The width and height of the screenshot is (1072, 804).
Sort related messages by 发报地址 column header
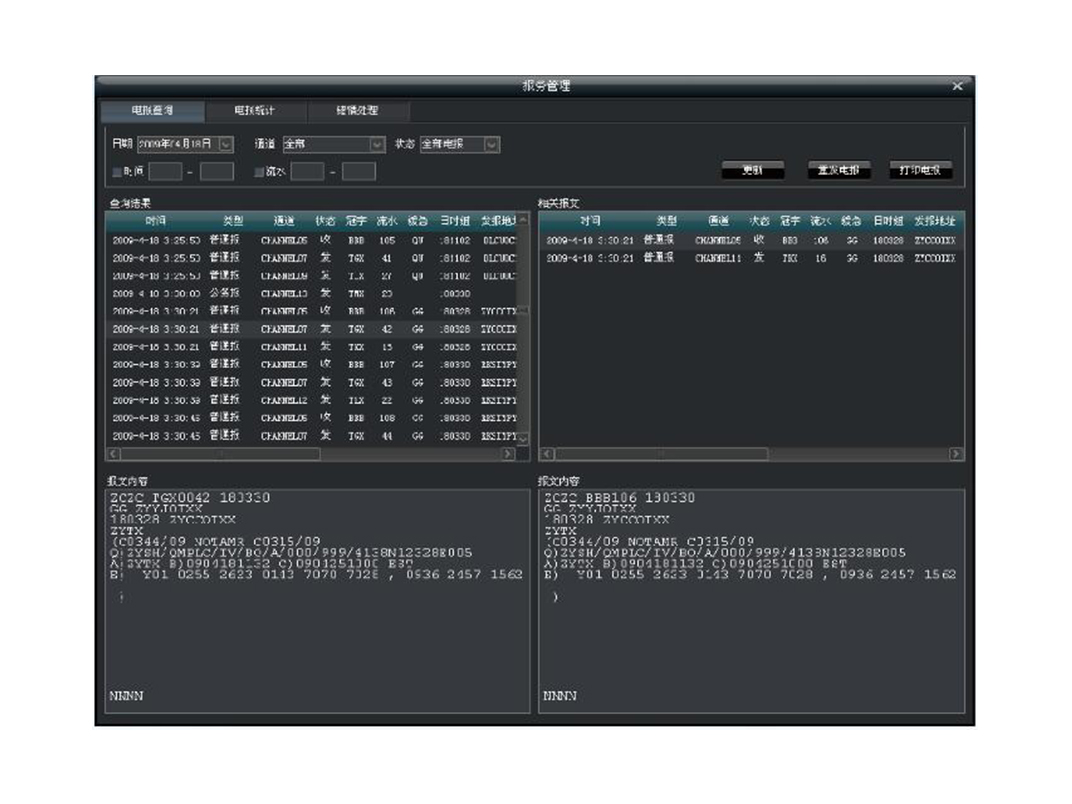(x=935, y=221)
